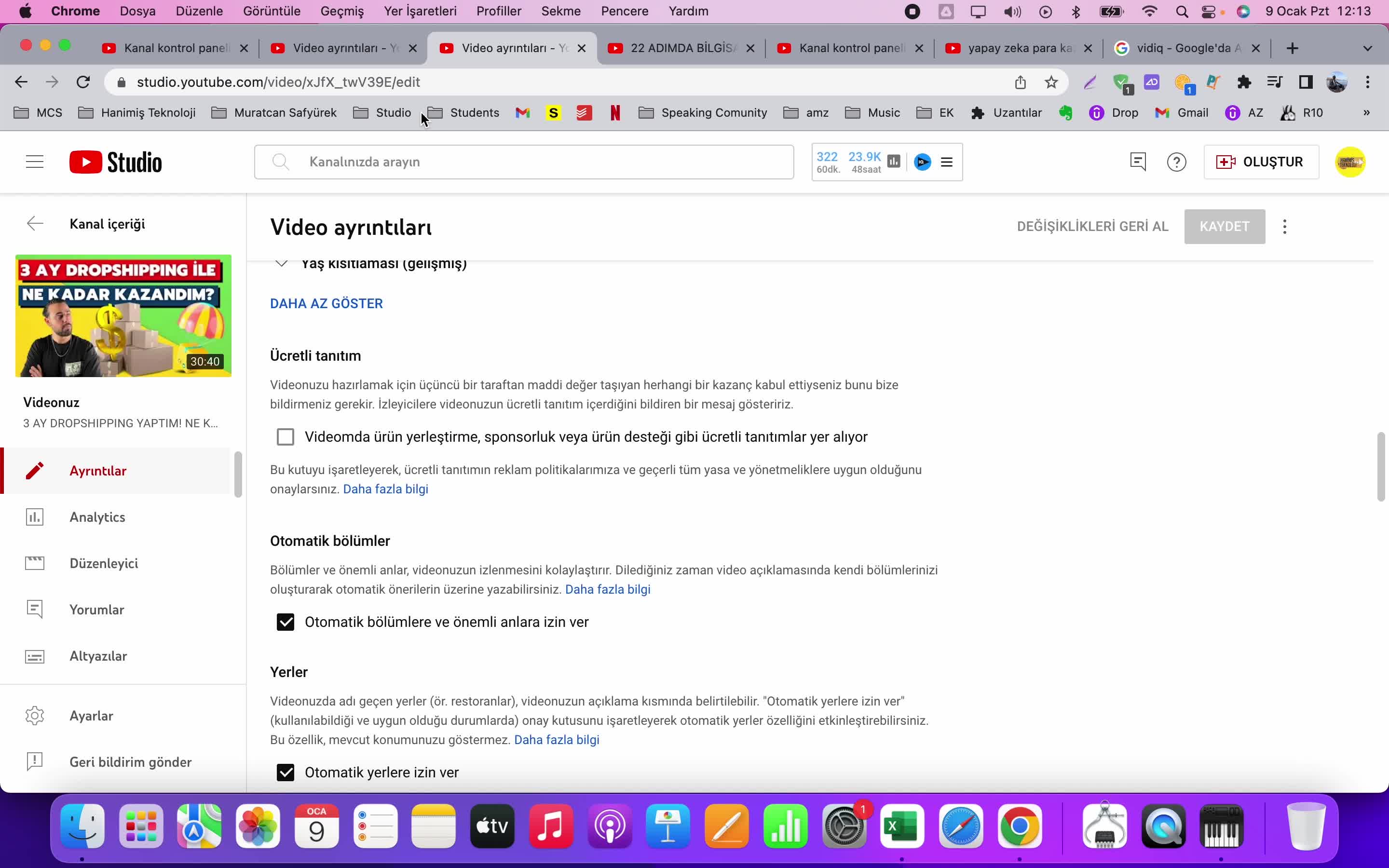Viewport: 1389px width, 868px height.
Task: Collapse the Yaş kısıtlaması gelişmiş section
Action: coord(280,263)
